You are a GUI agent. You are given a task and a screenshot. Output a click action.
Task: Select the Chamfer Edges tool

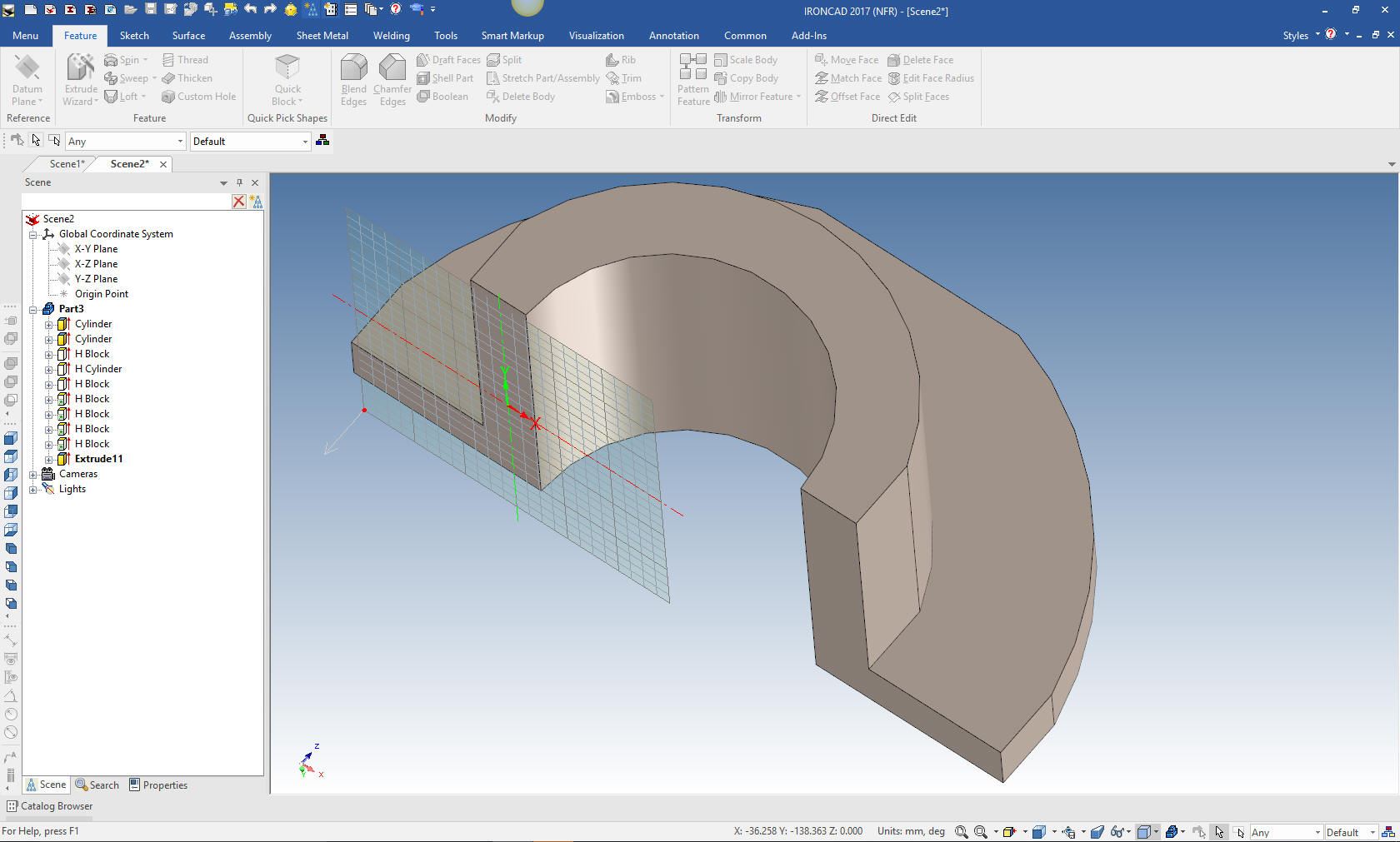point(392,68)
